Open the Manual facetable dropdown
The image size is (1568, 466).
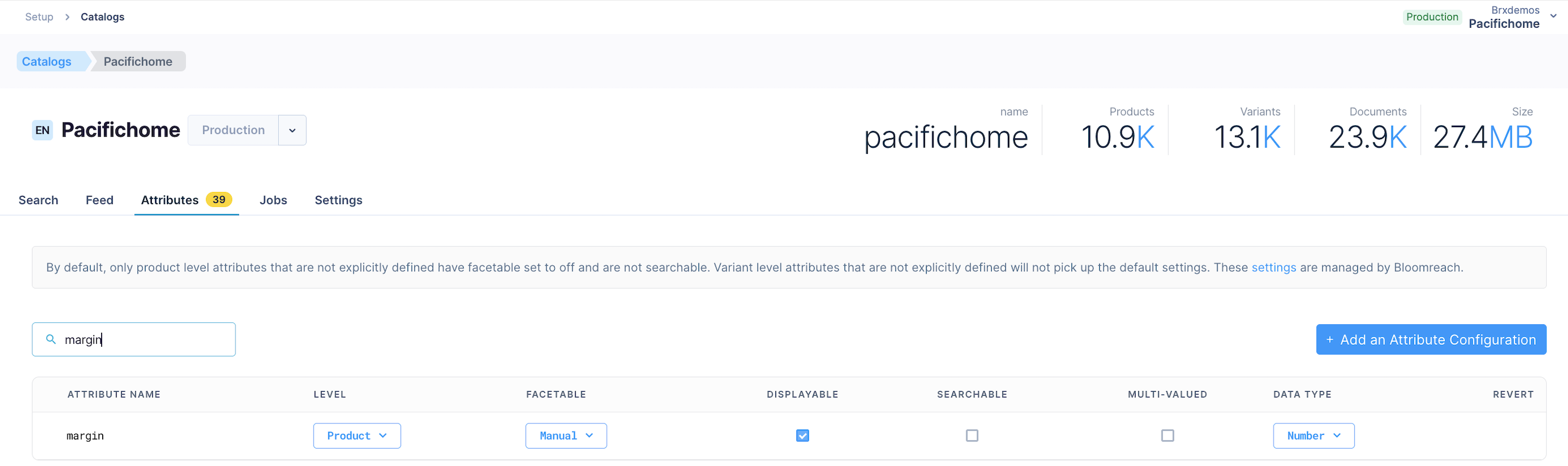tap(566, 435)
